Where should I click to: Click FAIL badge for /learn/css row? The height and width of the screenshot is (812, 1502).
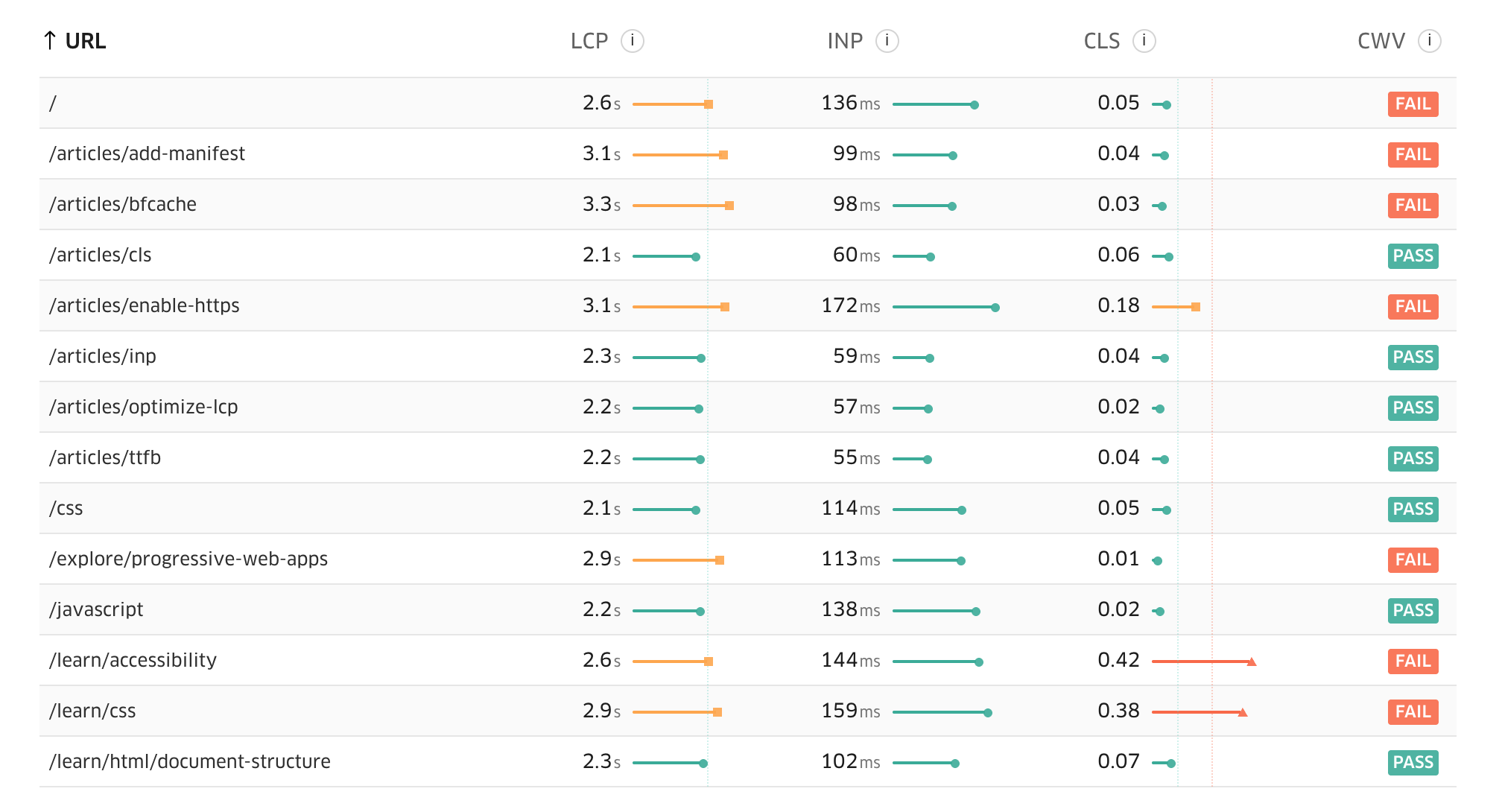(1413, 712)
